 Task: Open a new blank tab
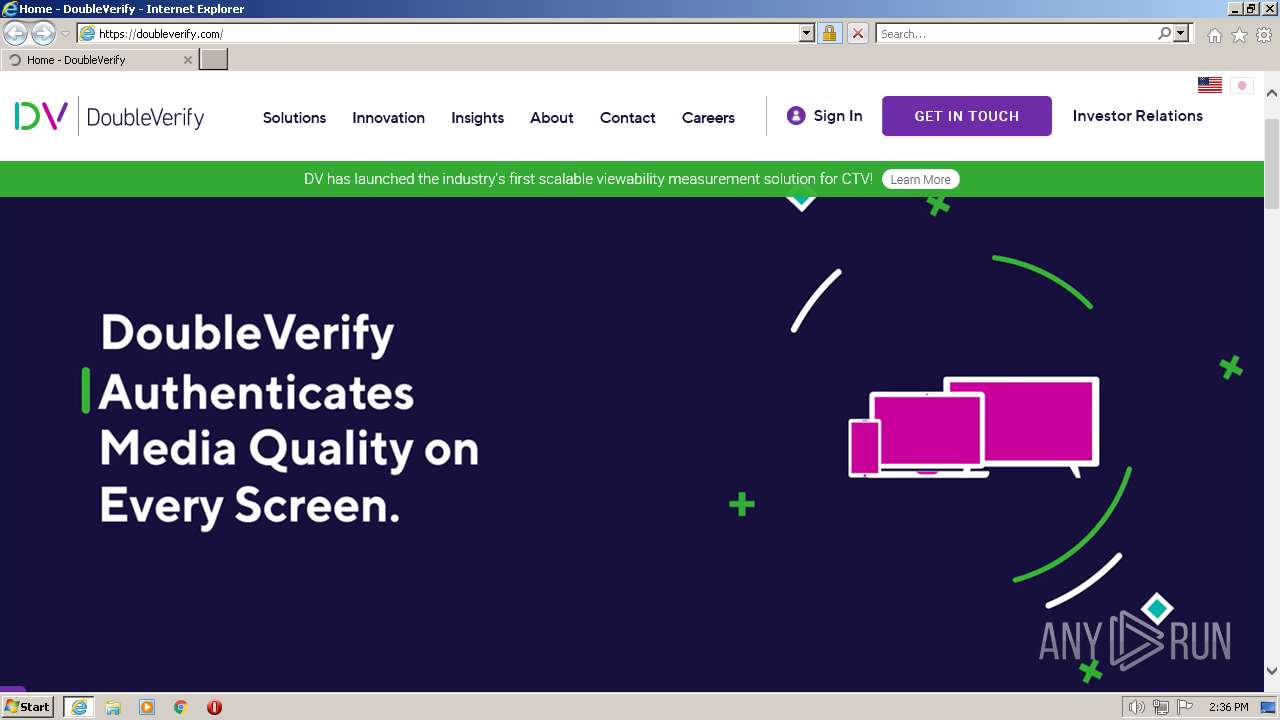(x=214, y=60)
